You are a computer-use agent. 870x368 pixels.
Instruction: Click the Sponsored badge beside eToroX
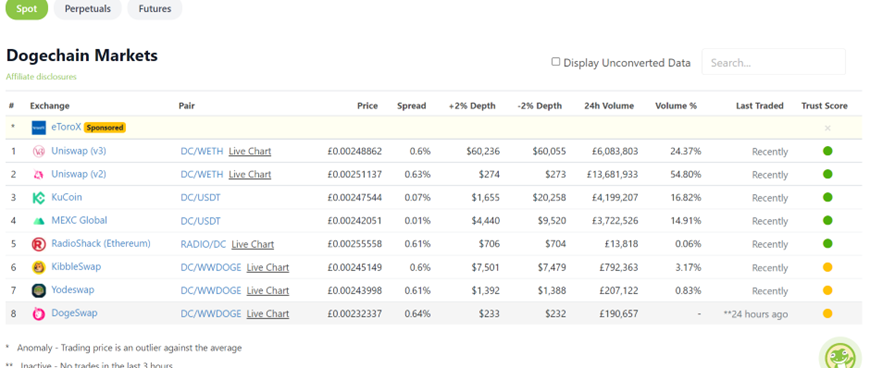click(105, 127)
